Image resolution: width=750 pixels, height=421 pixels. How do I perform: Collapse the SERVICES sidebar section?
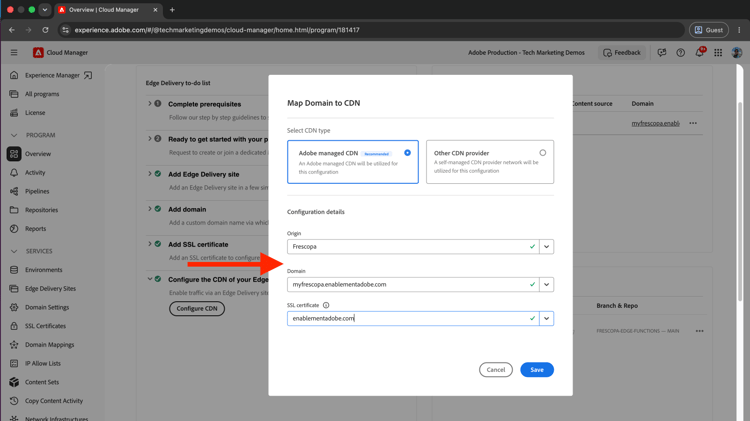(14, 251)
